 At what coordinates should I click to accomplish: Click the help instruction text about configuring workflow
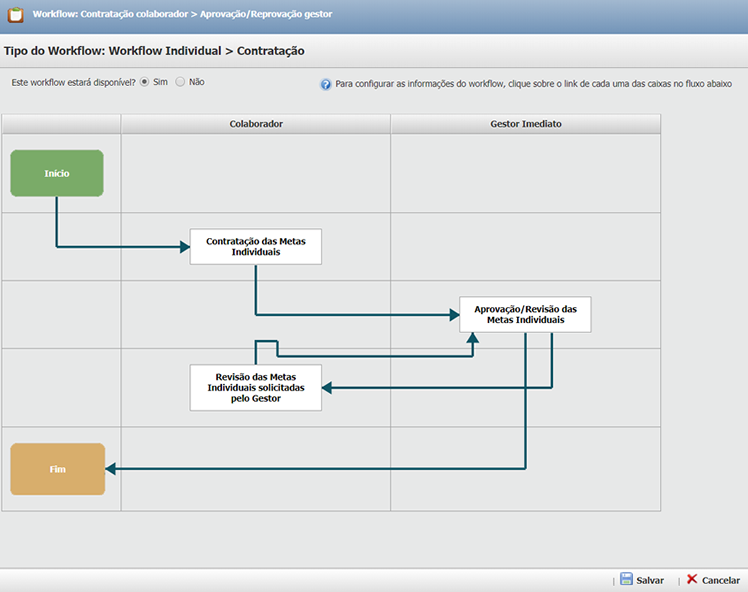(x=533, y=84)
